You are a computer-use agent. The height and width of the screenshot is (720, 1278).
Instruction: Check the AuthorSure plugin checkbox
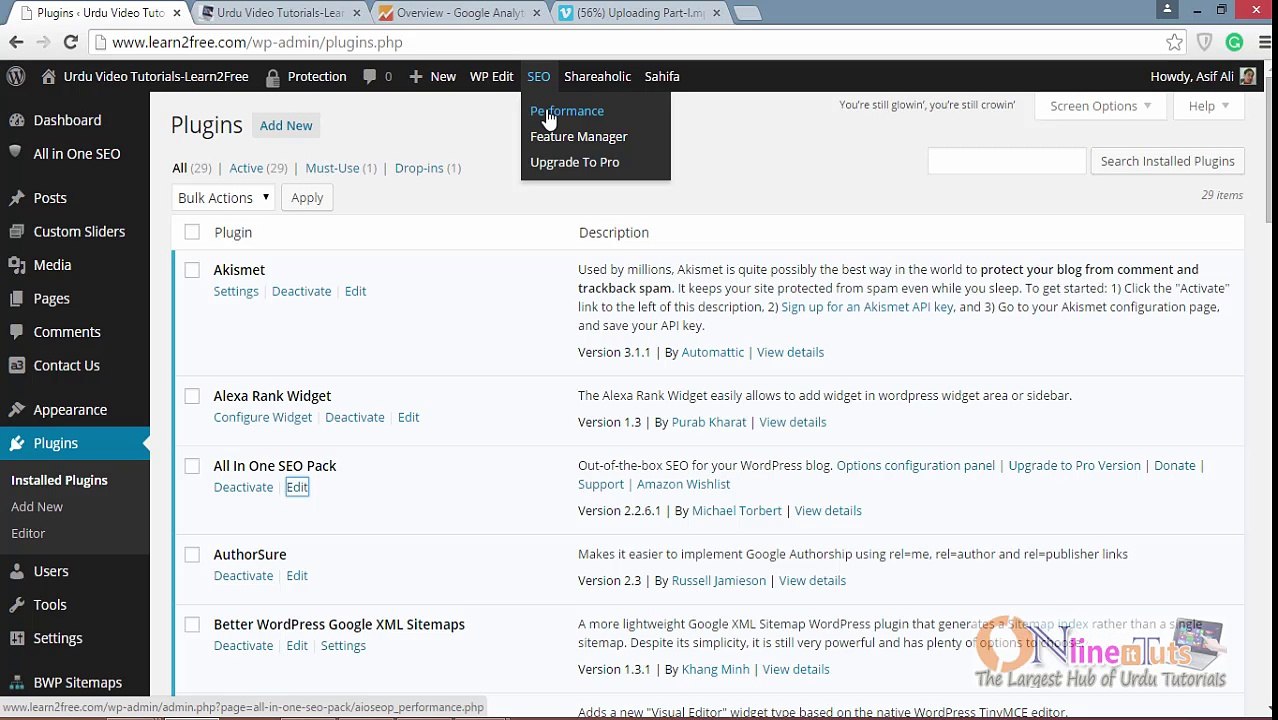point(192,554)
